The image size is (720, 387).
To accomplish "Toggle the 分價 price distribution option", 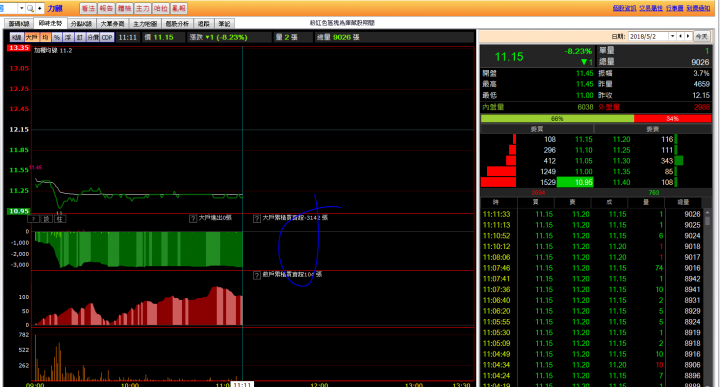I will click(x=93, y=38).
